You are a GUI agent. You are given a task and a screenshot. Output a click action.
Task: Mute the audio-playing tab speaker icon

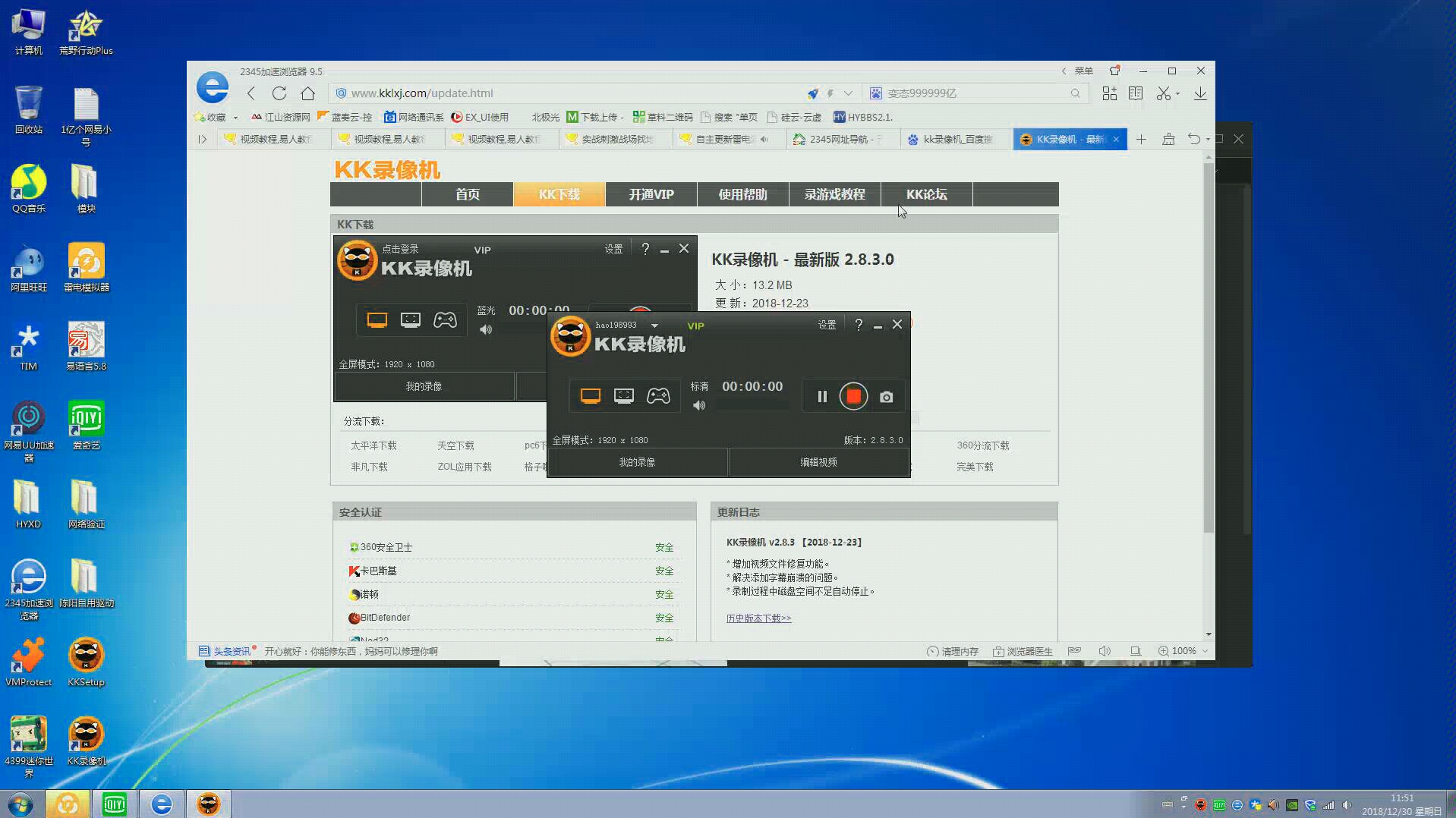click(764, 139)
